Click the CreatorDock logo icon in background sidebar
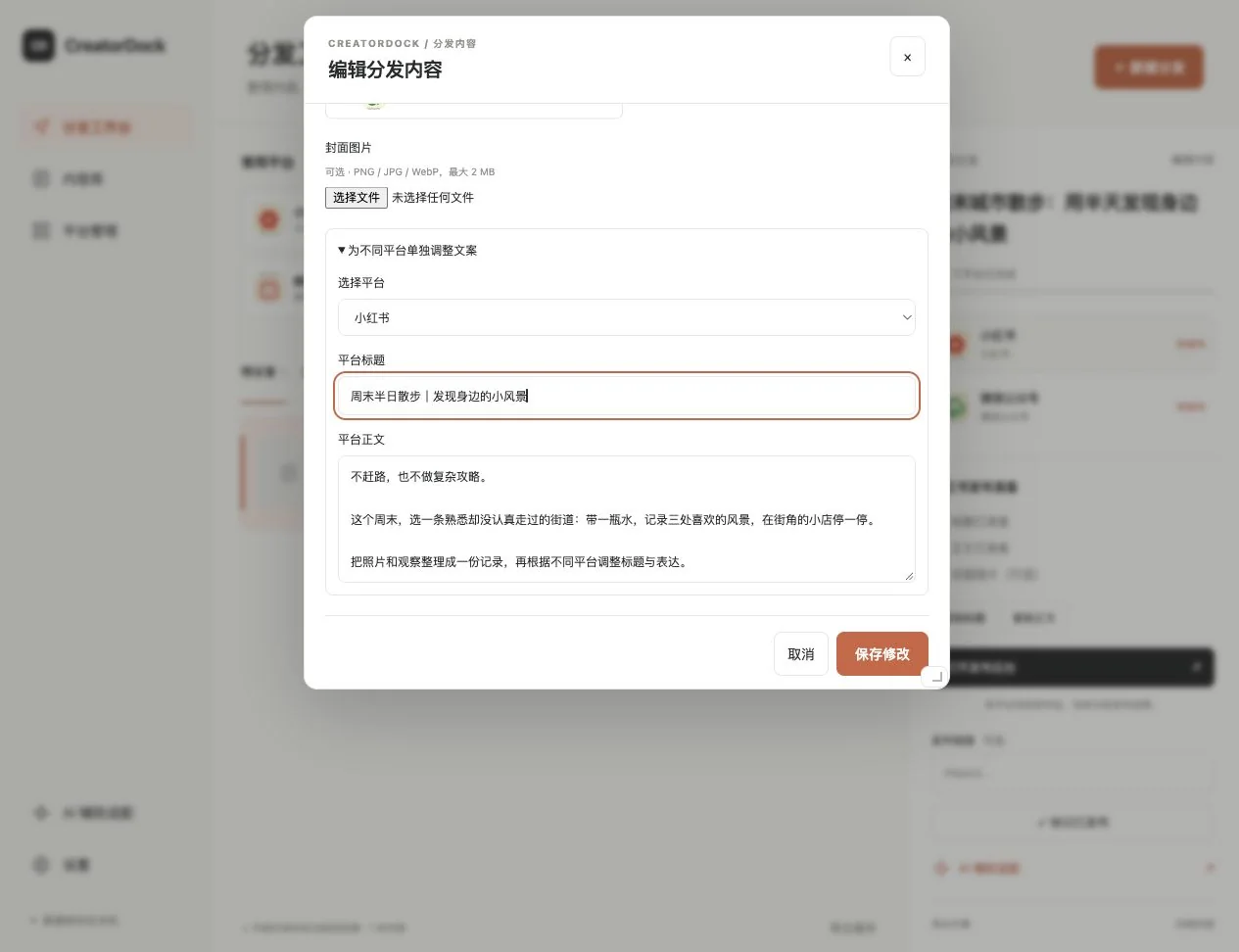Screen dimensions: 1239x952 pyautogui.click(x=39, y=45)
